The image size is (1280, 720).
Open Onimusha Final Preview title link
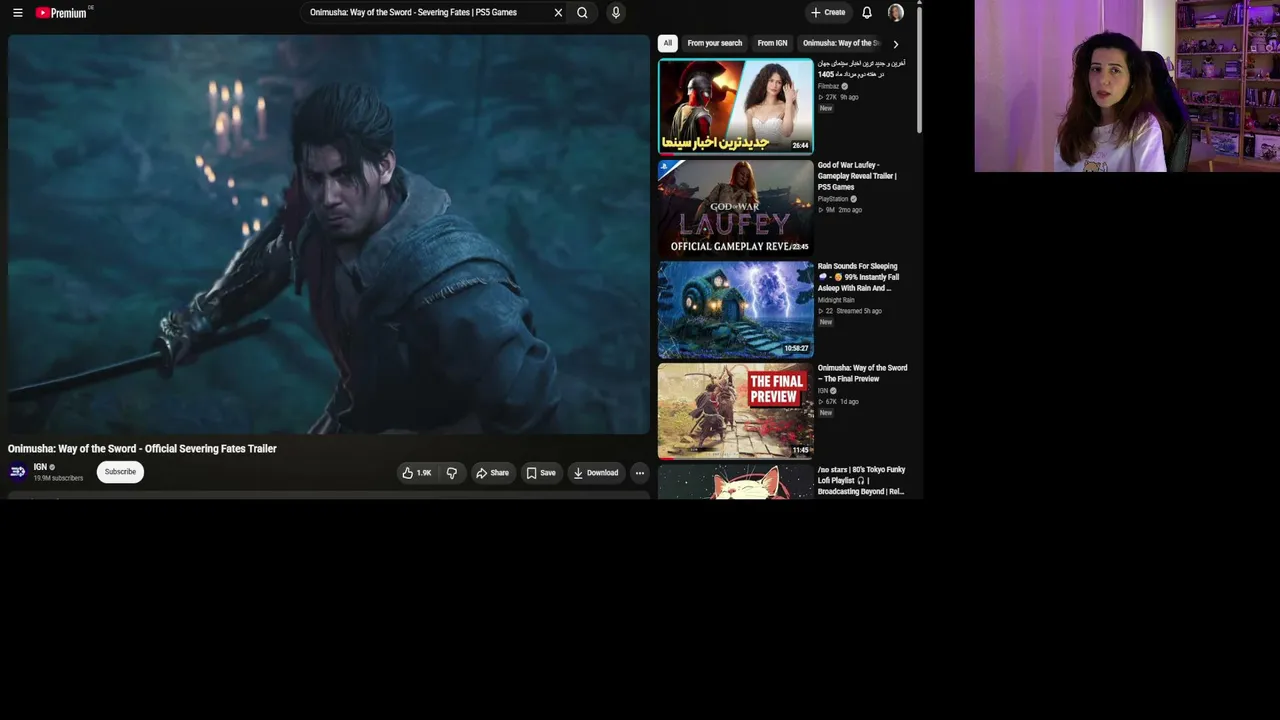pyautogui.click(x=862, y=373)
